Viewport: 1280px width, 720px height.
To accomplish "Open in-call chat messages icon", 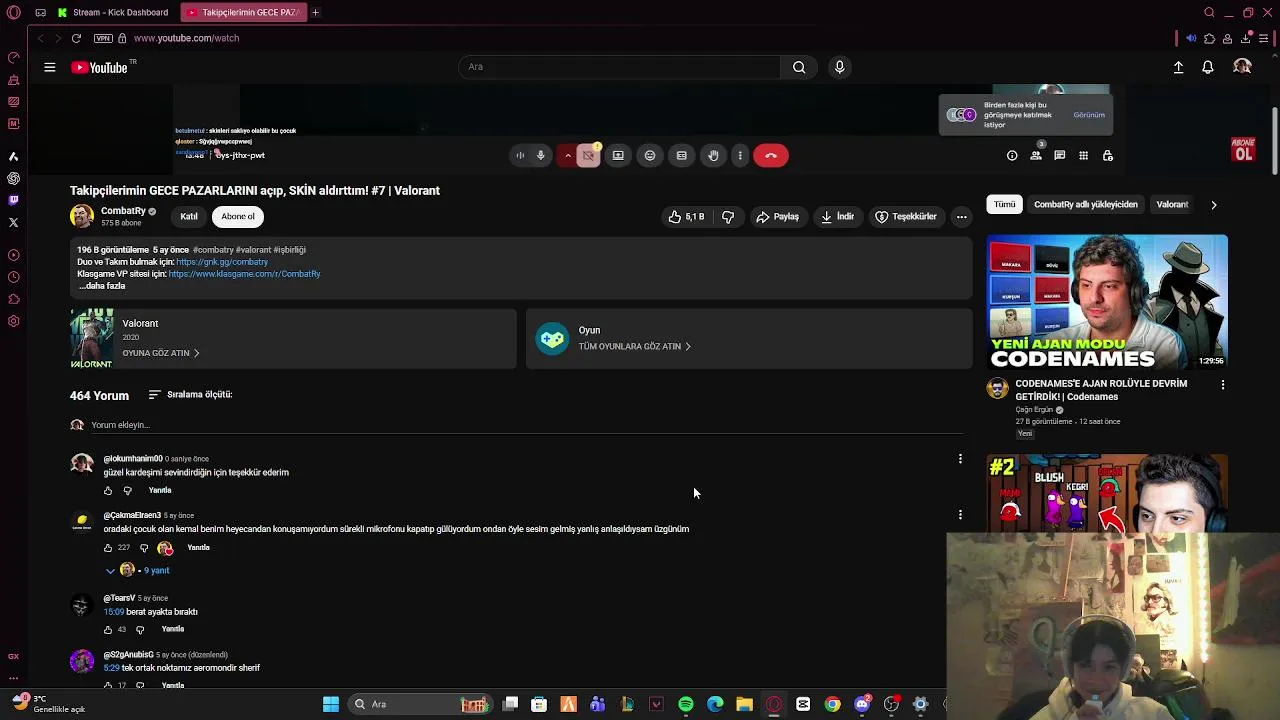I will pyautogui.click(x=1060, y=155).
